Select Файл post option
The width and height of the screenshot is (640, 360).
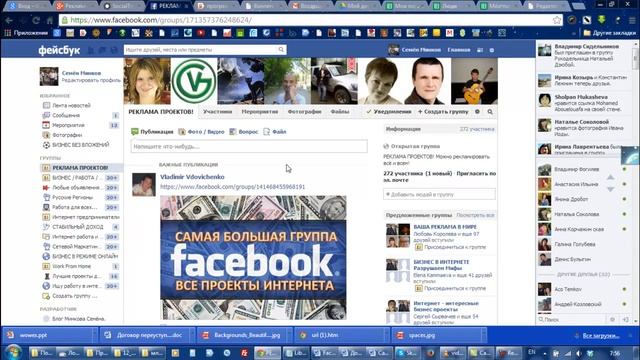point(275,132)
